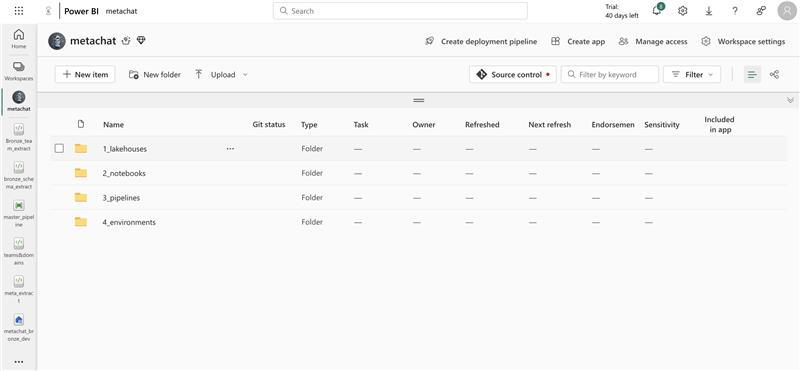
Task: Click the Endorsement column header
Action: 613,125
